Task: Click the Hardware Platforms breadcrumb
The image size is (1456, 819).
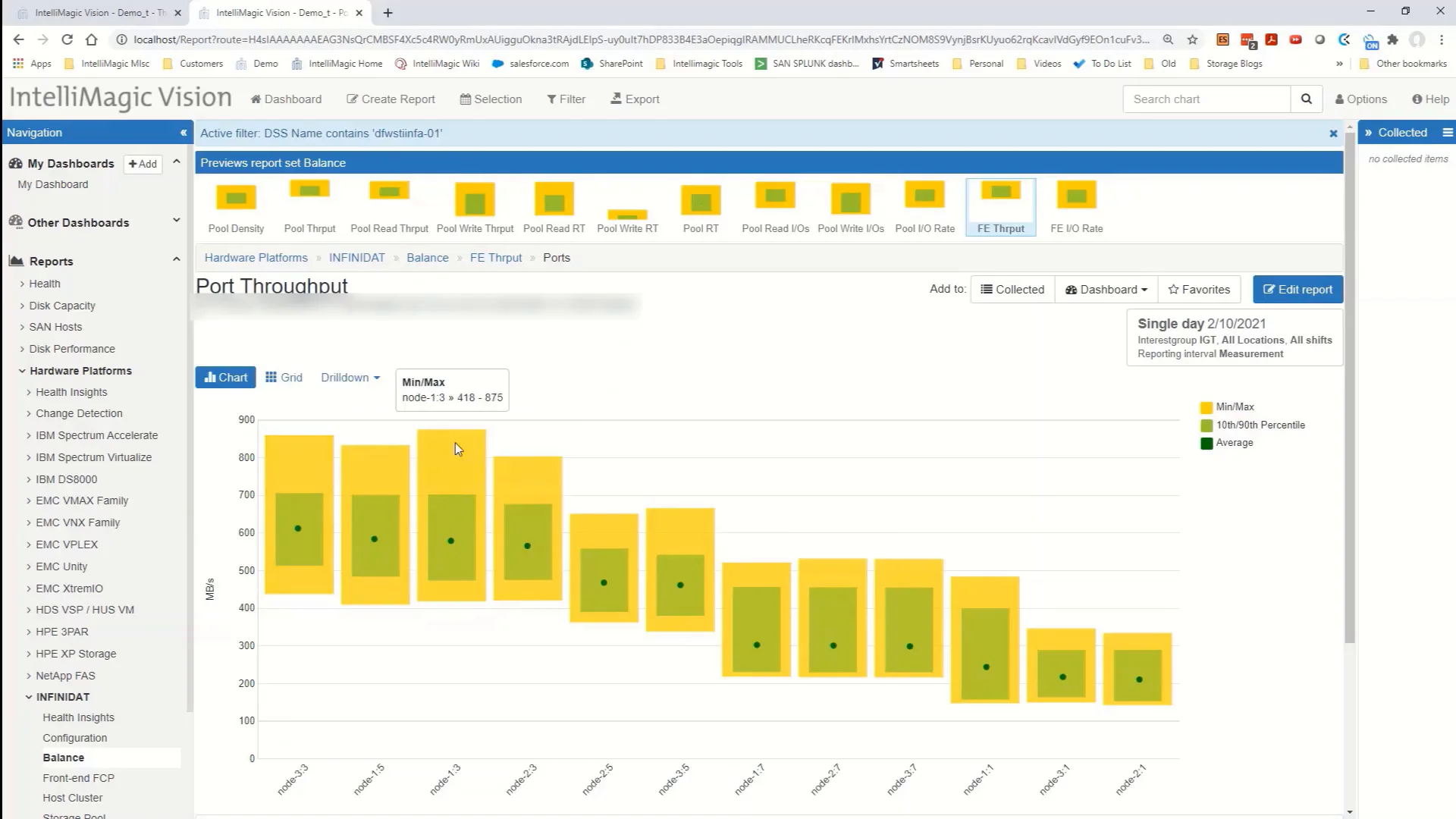Action: tap(256, 258)
